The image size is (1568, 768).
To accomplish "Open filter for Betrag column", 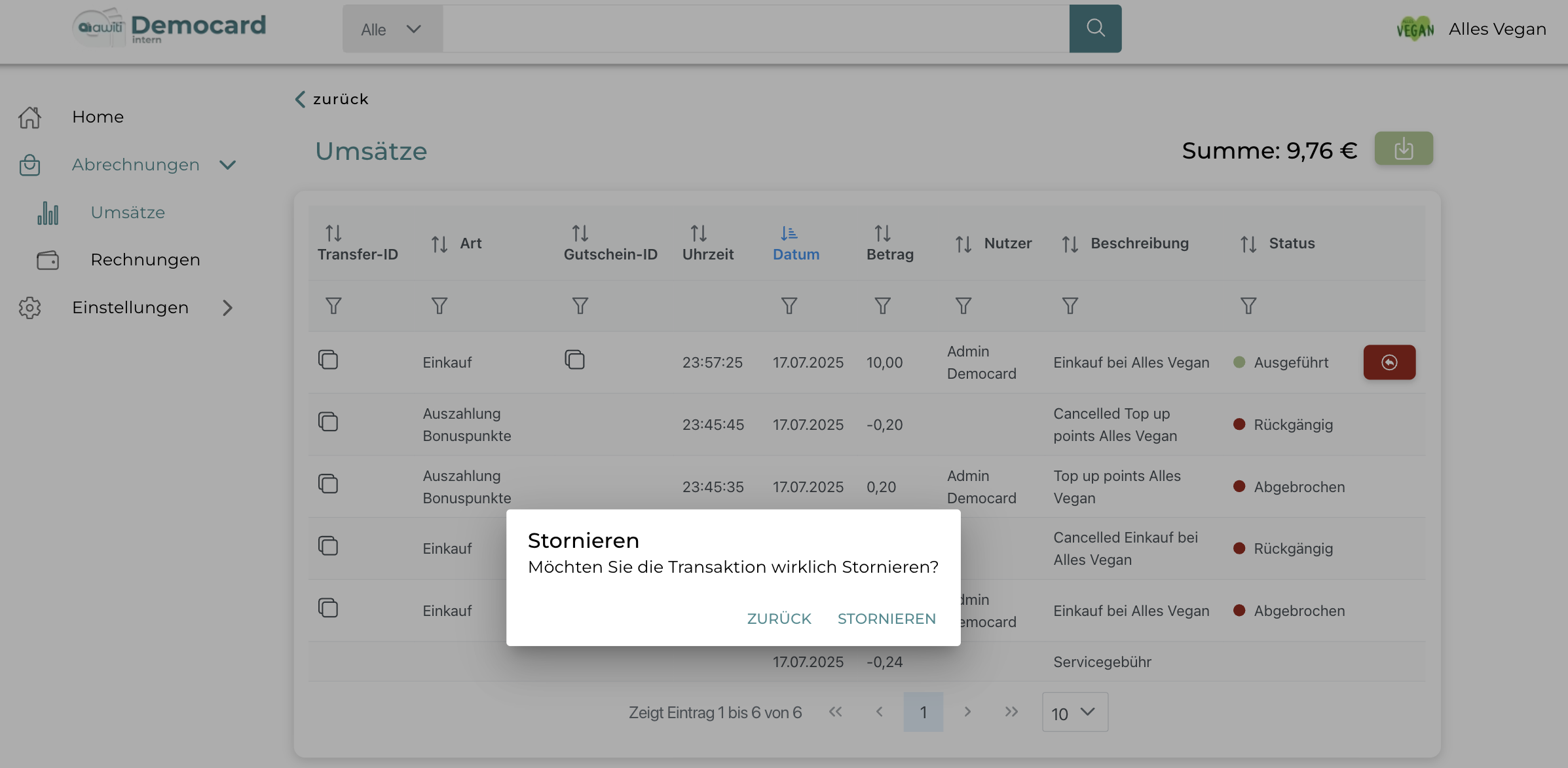I will pyautogui.click(x=882, y=306).
